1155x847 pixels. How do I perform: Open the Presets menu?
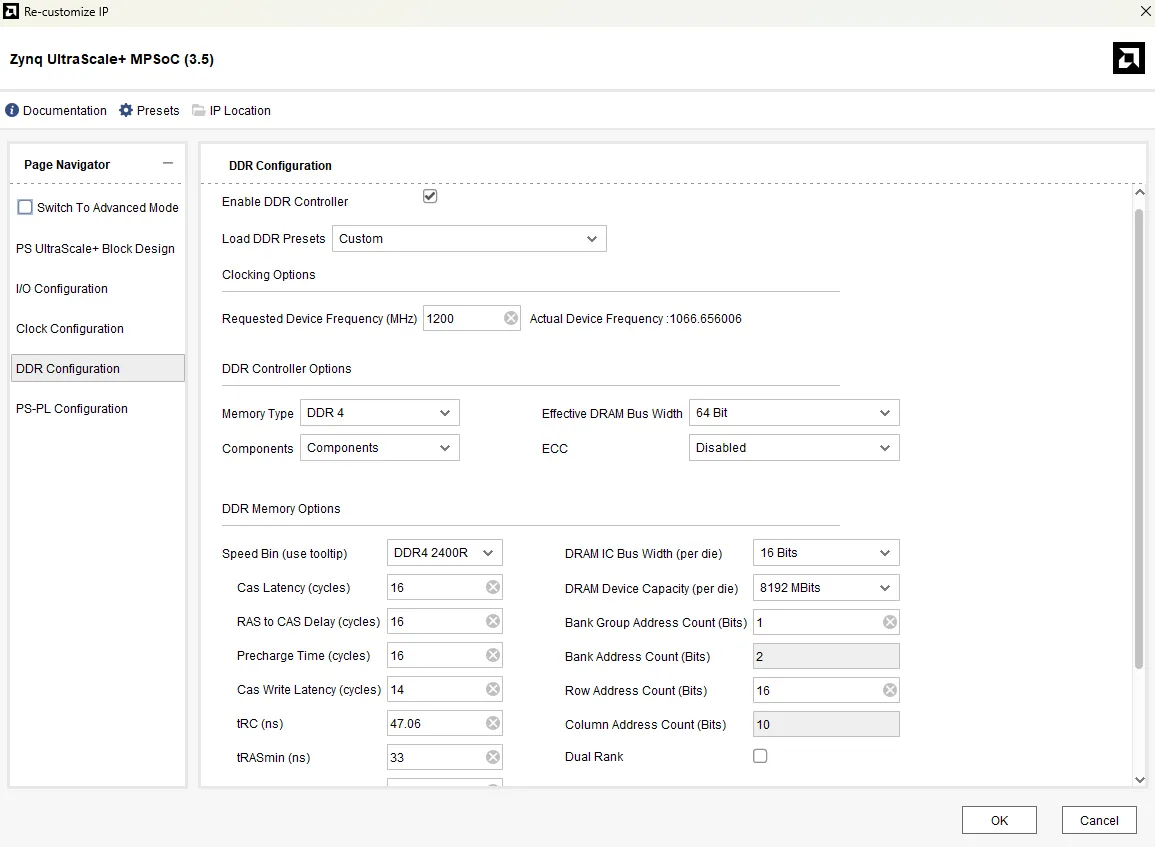tap(158, 110)
